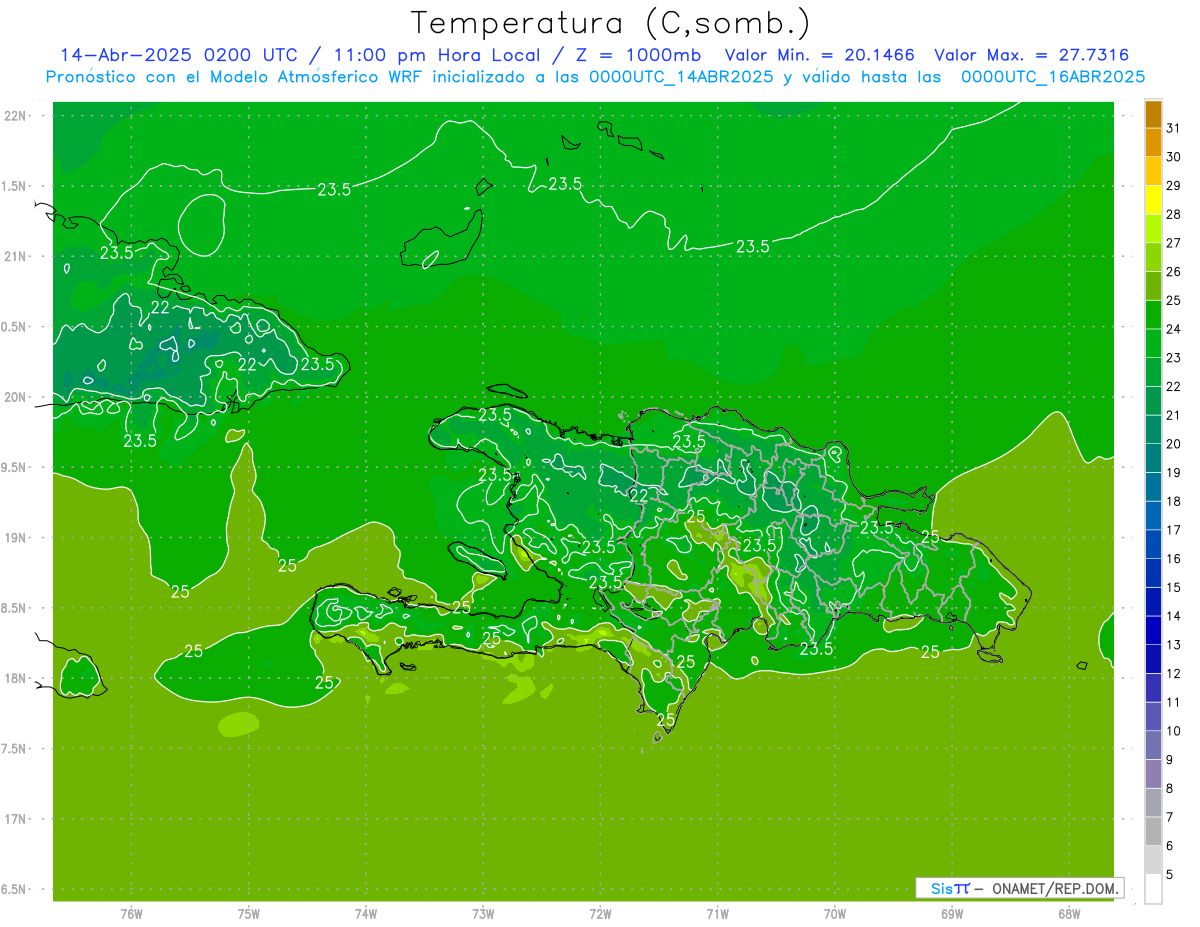Viewport: 1200px width, 927px height.
Task: Click legend value "20" on the color scale
Action: click(1174, 444)
